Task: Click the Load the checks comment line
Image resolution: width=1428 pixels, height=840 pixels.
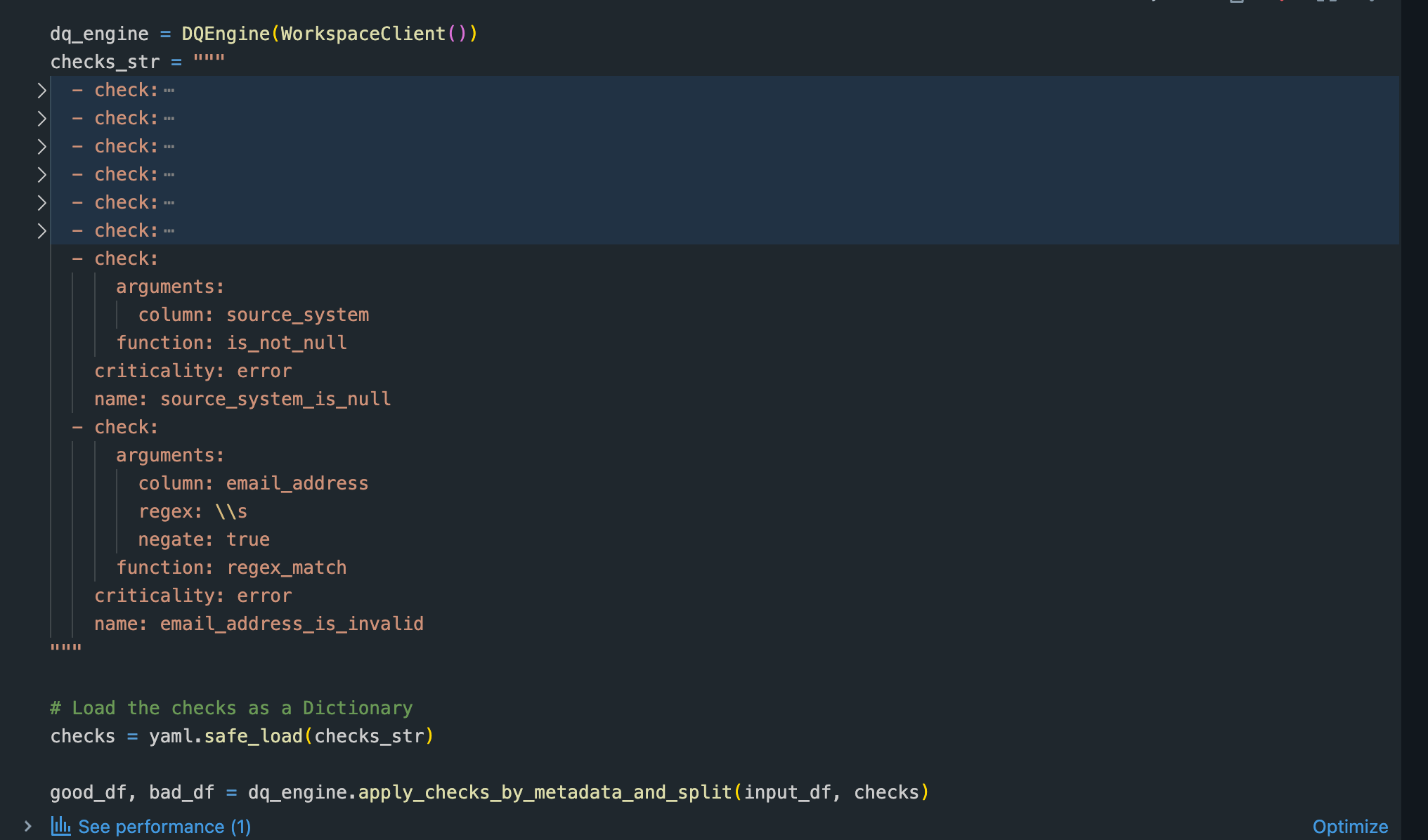Action: point(231,708)
